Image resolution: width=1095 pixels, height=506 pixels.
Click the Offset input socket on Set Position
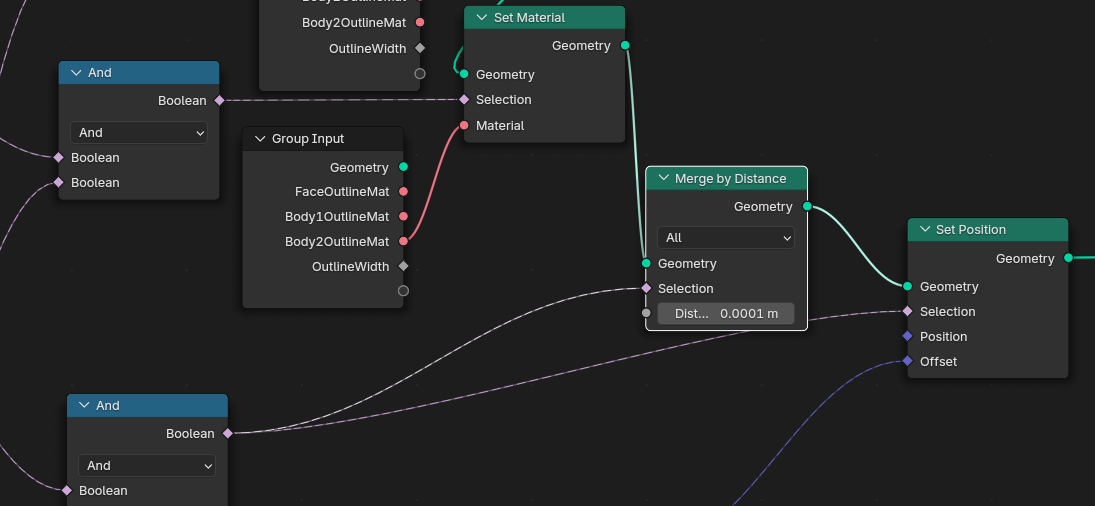pyautogui.click(x=907, y=362)
